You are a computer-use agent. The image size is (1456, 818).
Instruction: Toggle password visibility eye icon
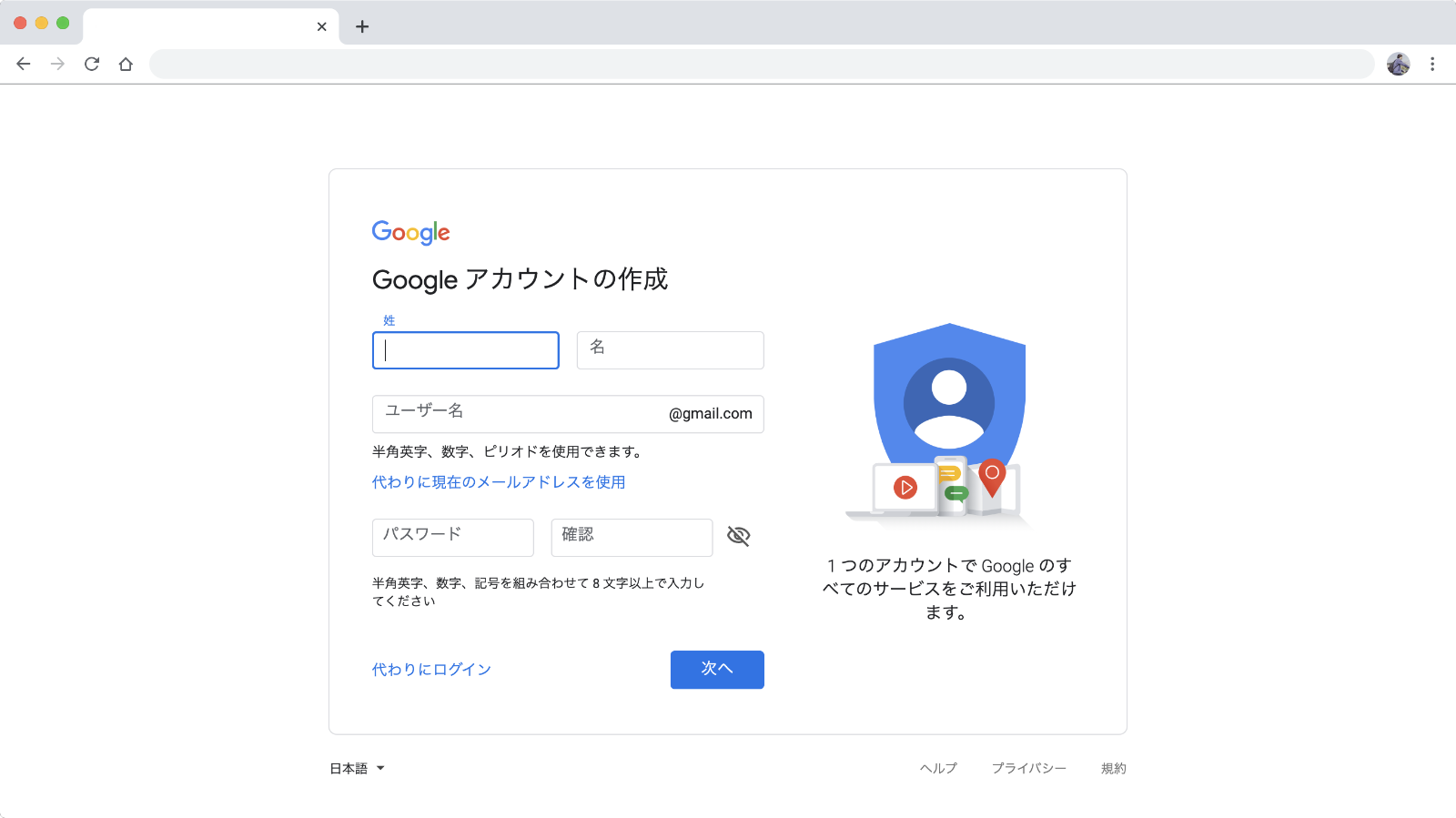(739, 536)
